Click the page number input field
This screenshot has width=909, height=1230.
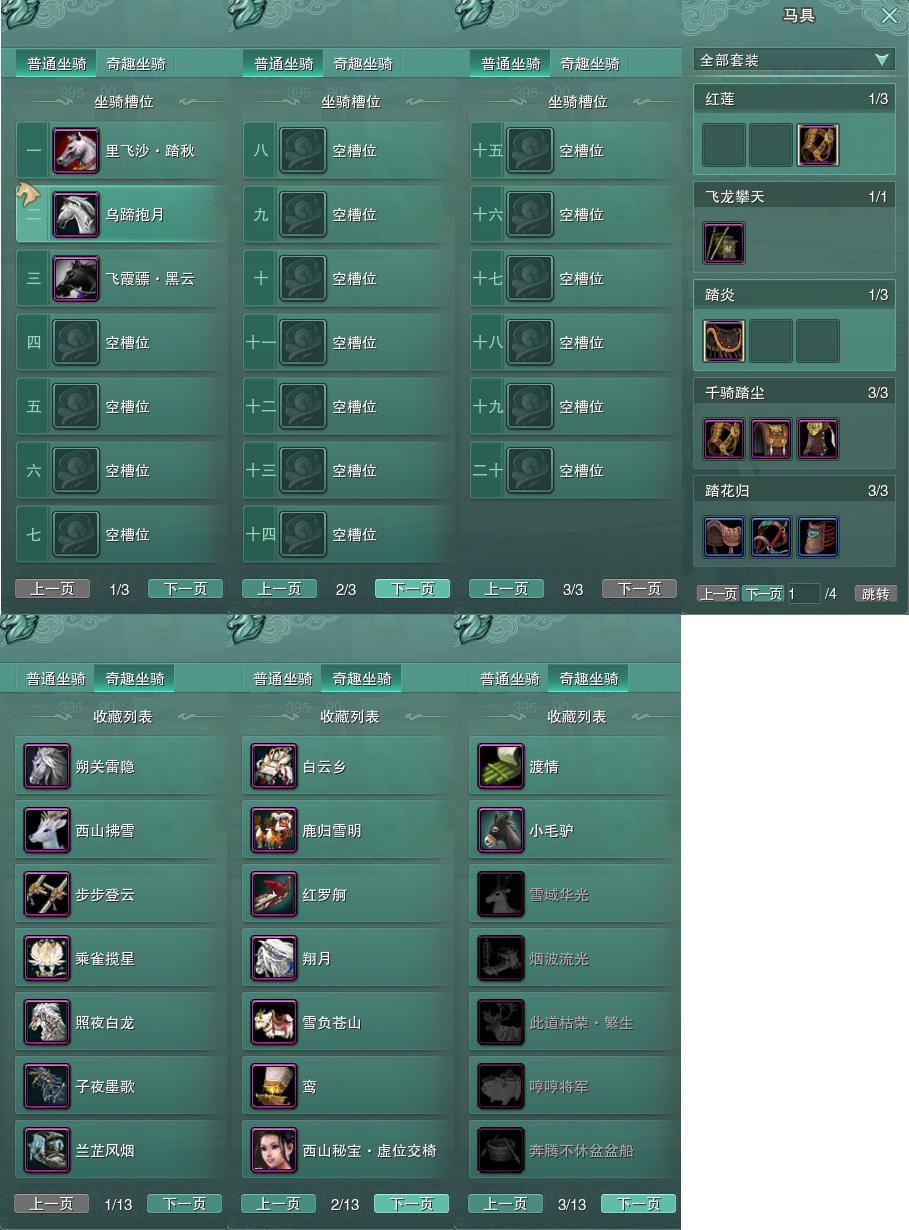click(x=803, y=594)
